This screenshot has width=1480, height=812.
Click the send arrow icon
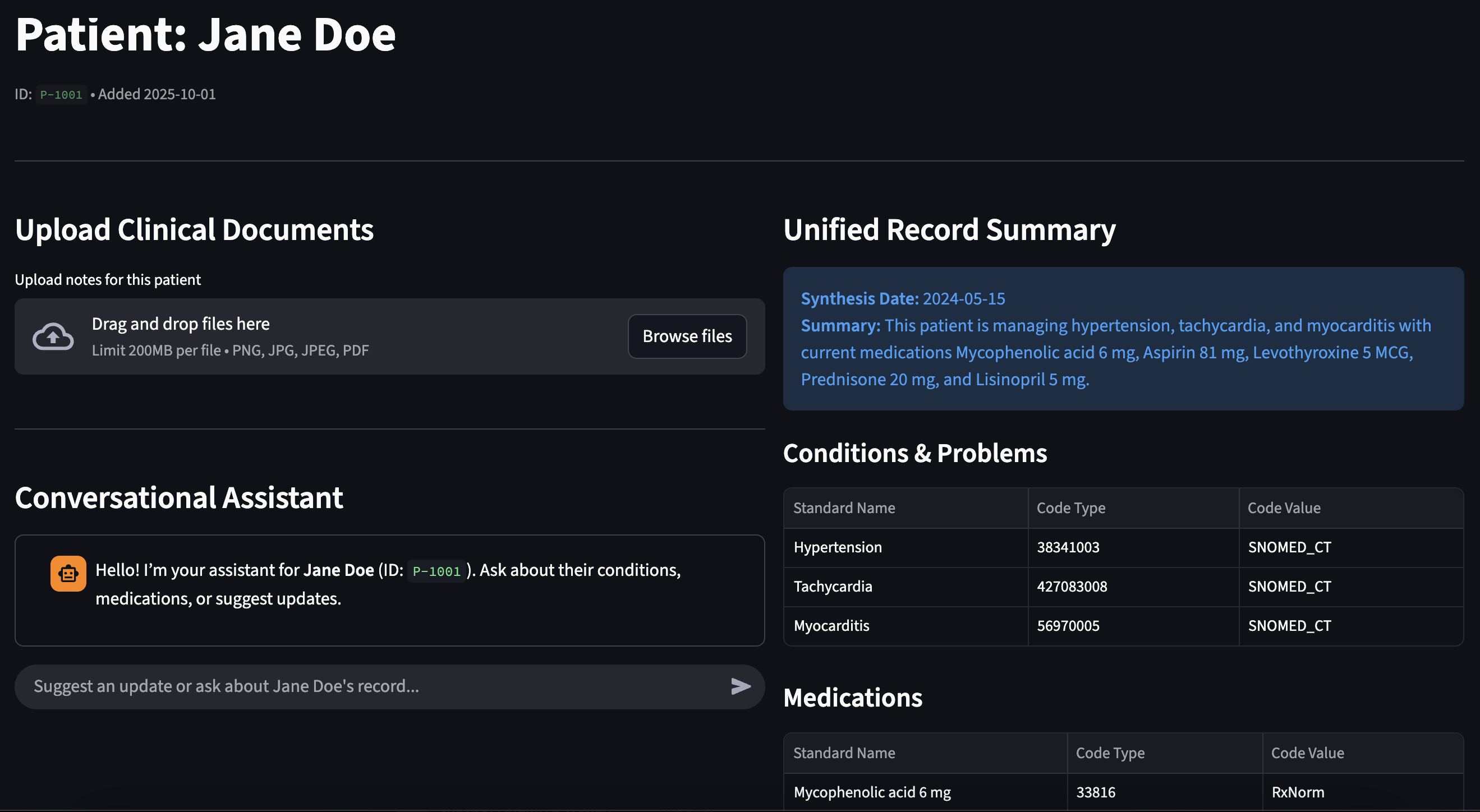tap(740, 686)
